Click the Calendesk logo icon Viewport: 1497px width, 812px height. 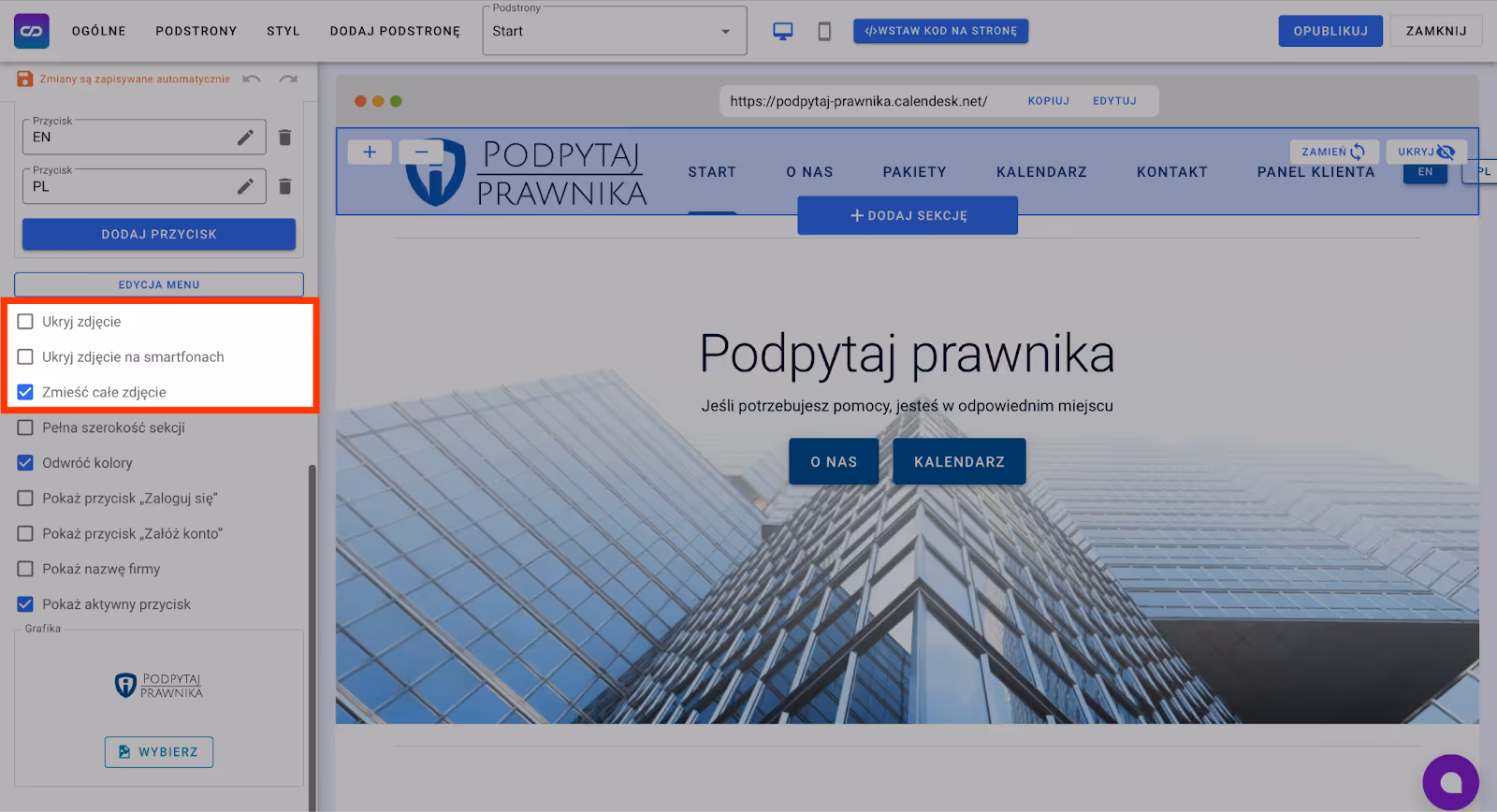coord(32,31)
